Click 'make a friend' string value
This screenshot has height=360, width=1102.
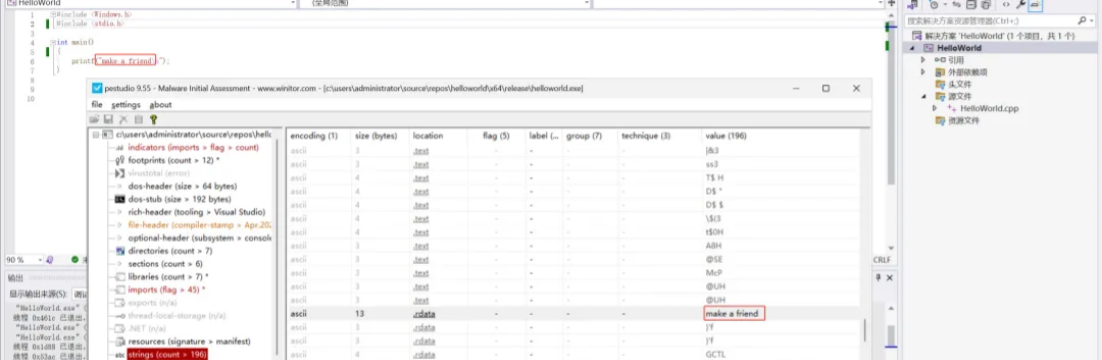pos(732,314)
